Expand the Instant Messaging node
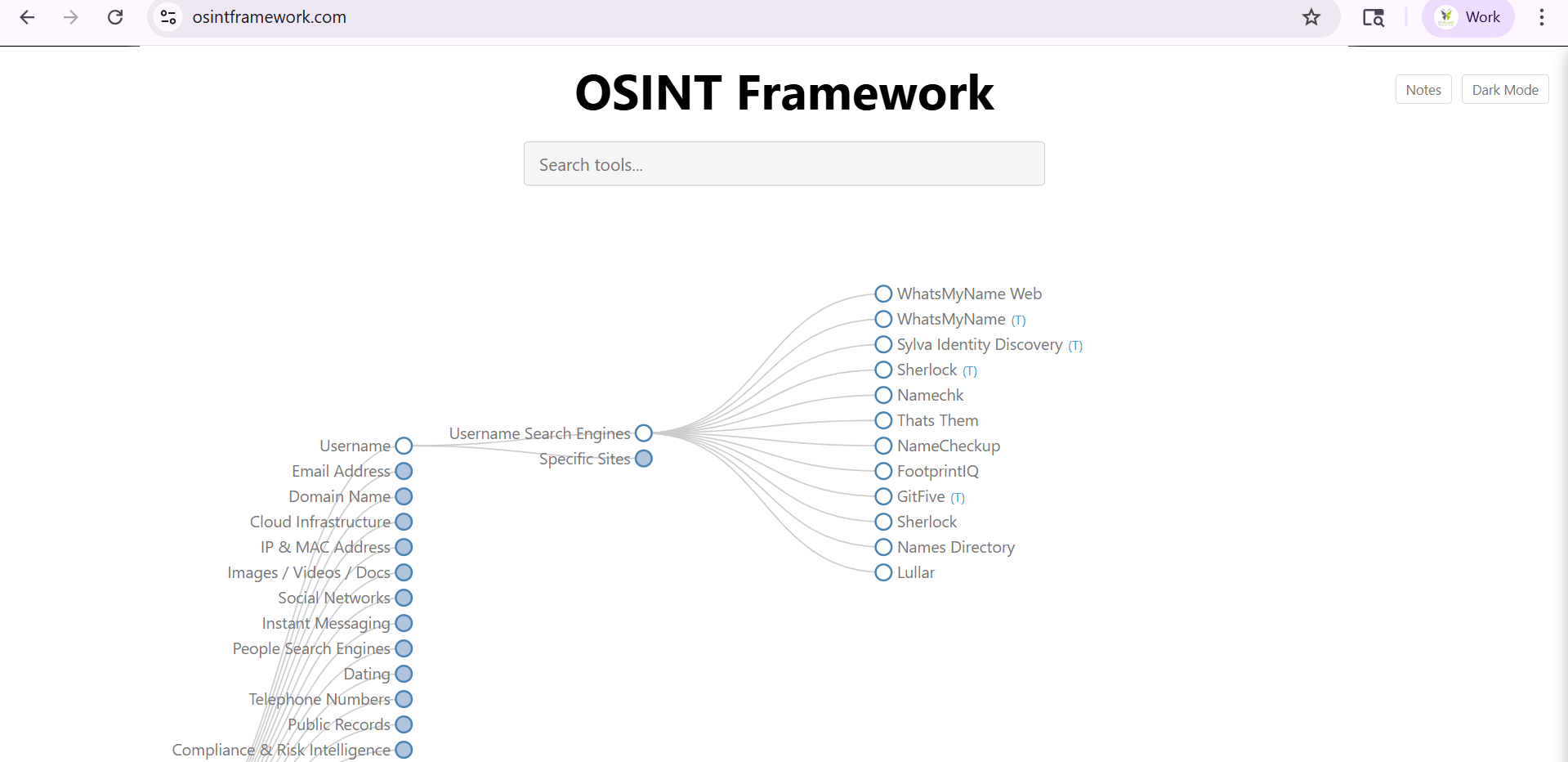Image resolution: width=1568 pixels, height=762 pixels. click(x=404, y=623)
